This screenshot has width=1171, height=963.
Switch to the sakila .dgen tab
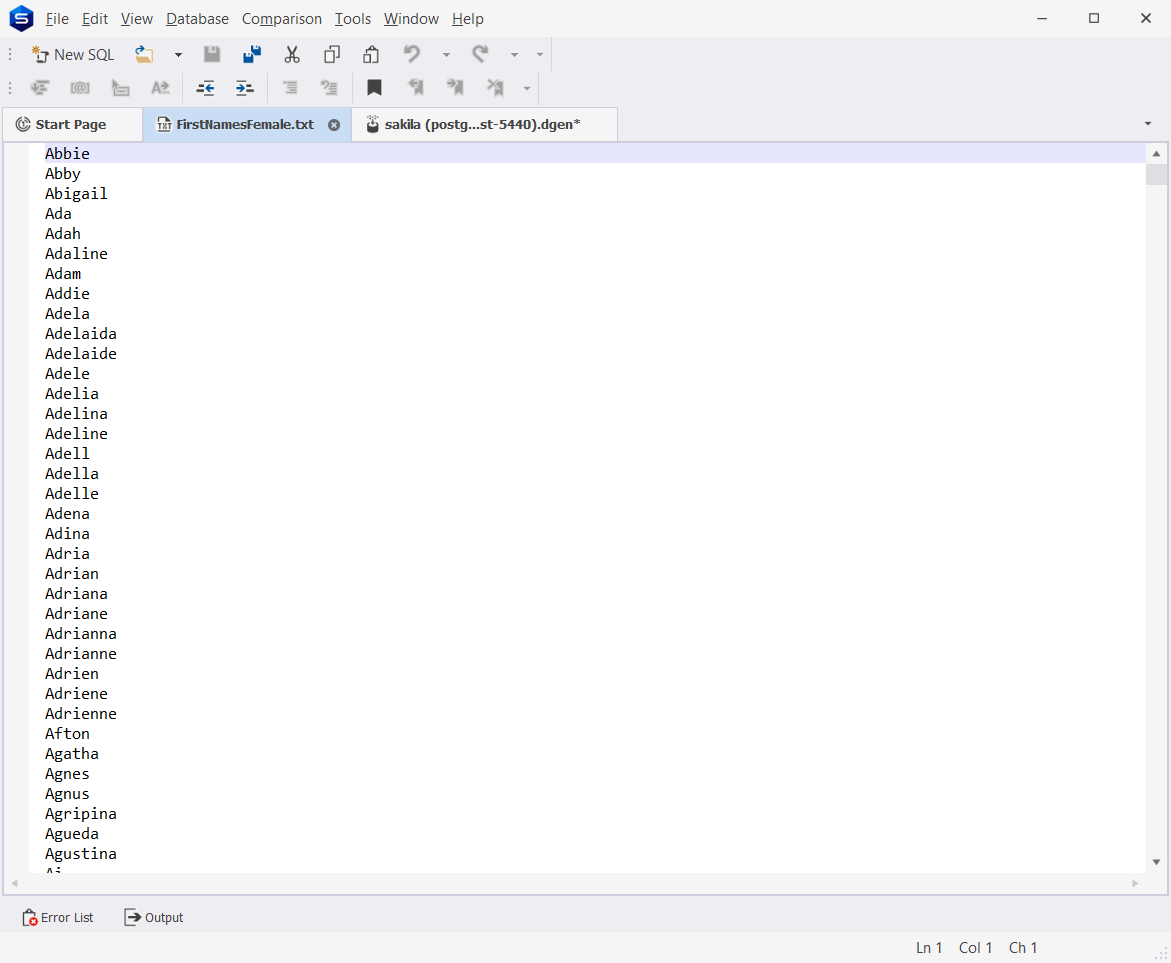pos(482,125)
